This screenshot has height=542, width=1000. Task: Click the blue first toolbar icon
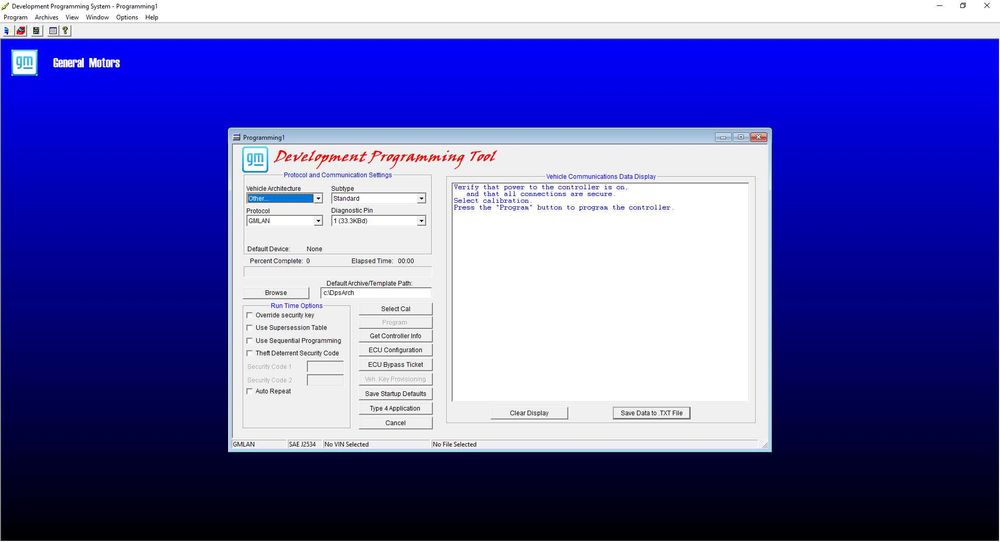[7, 31]
